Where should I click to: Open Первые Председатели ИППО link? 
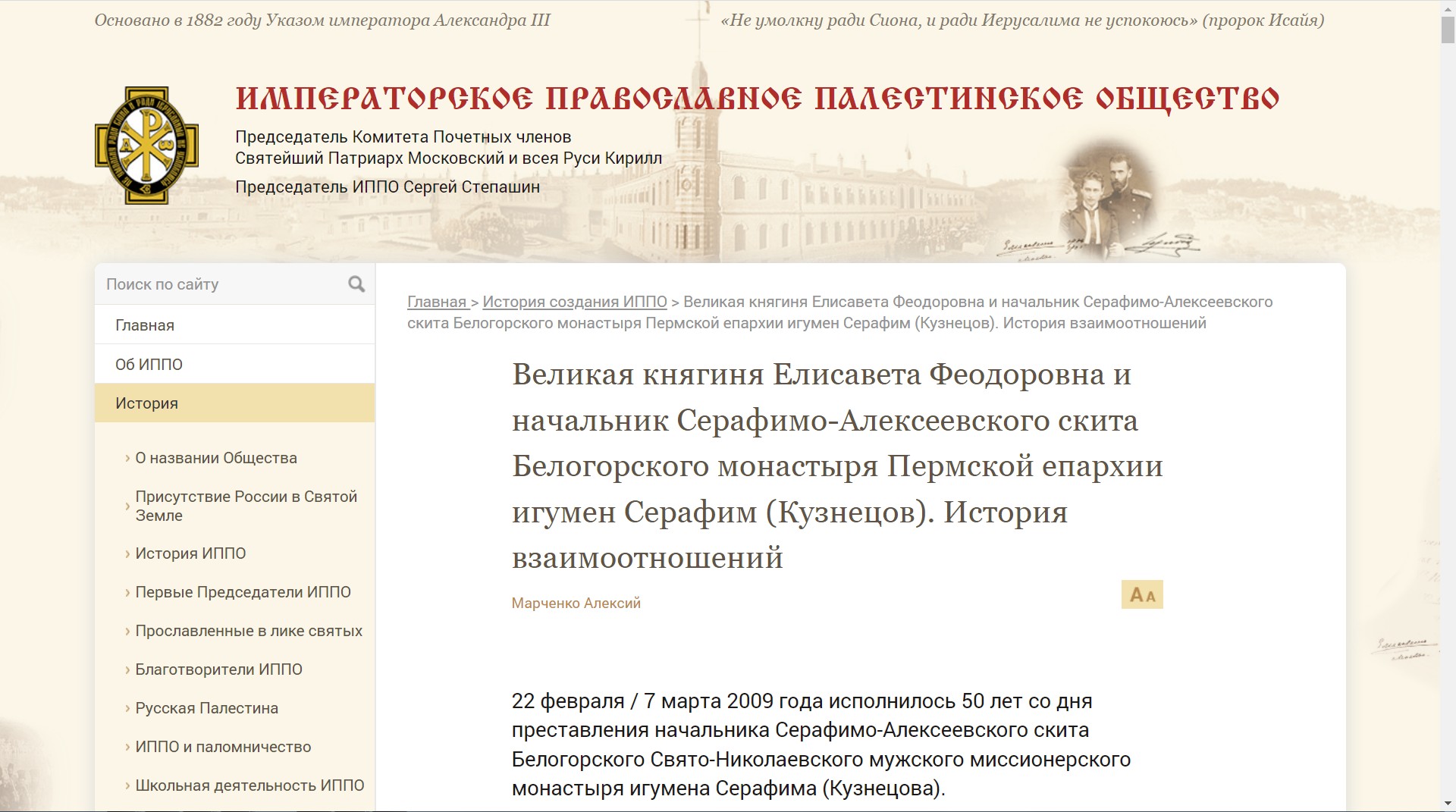click(243, 592)
